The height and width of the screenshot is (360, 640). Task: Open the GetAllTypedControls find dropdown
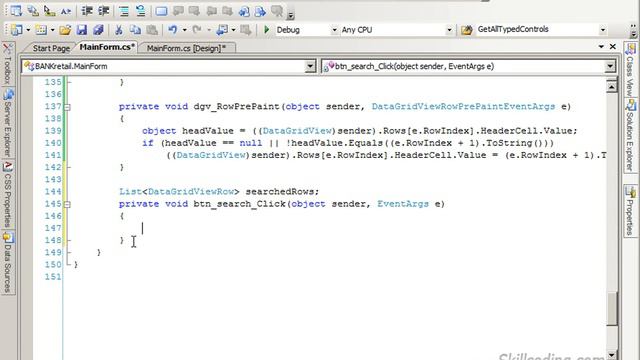coord(602,30)
